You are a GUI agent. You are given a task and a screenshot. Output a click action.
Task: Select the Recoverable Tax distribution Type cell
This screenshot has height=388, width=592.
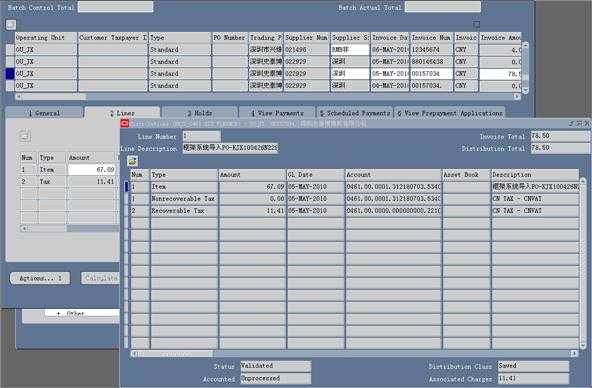point(184,211)
